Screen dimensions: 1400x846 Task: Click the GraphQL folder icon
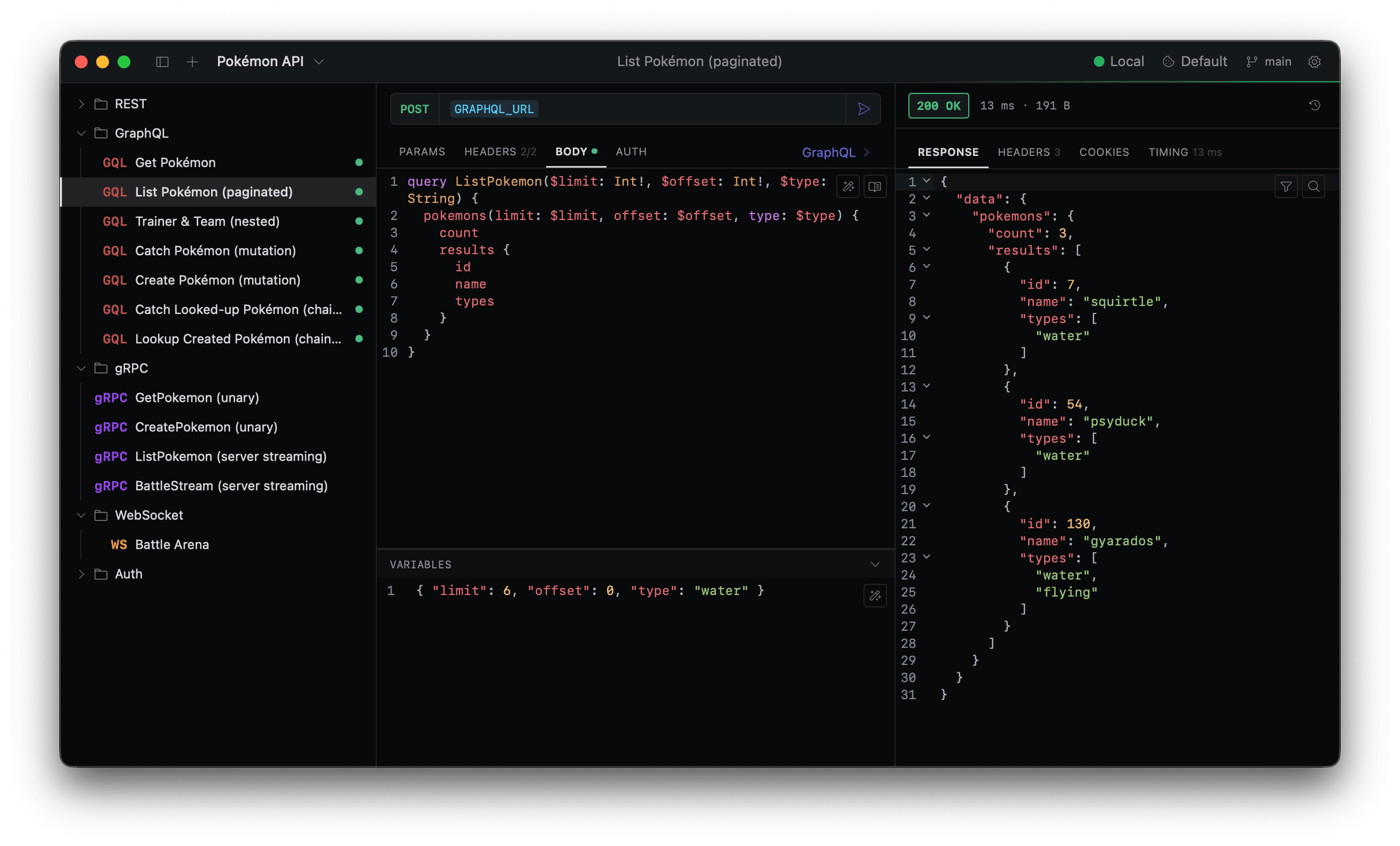click(101, 133)
